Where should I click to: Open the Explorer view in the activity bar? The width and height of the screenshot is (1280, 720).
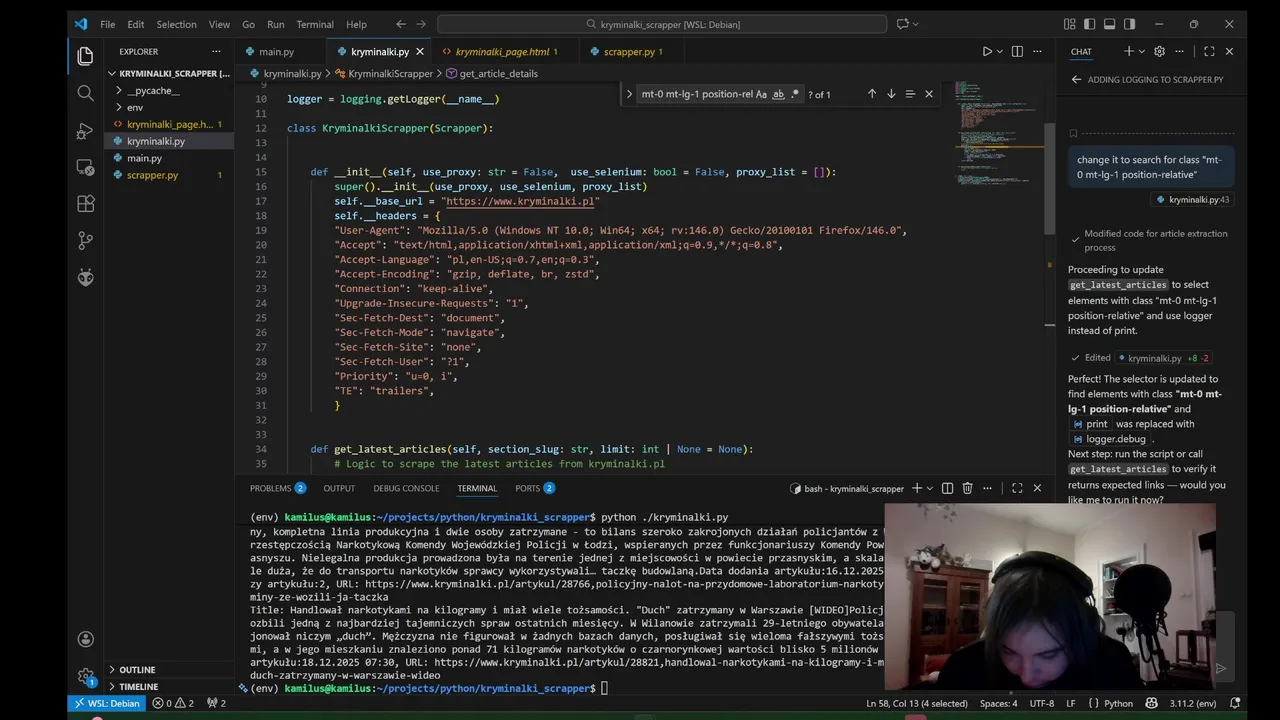(85, 56)
